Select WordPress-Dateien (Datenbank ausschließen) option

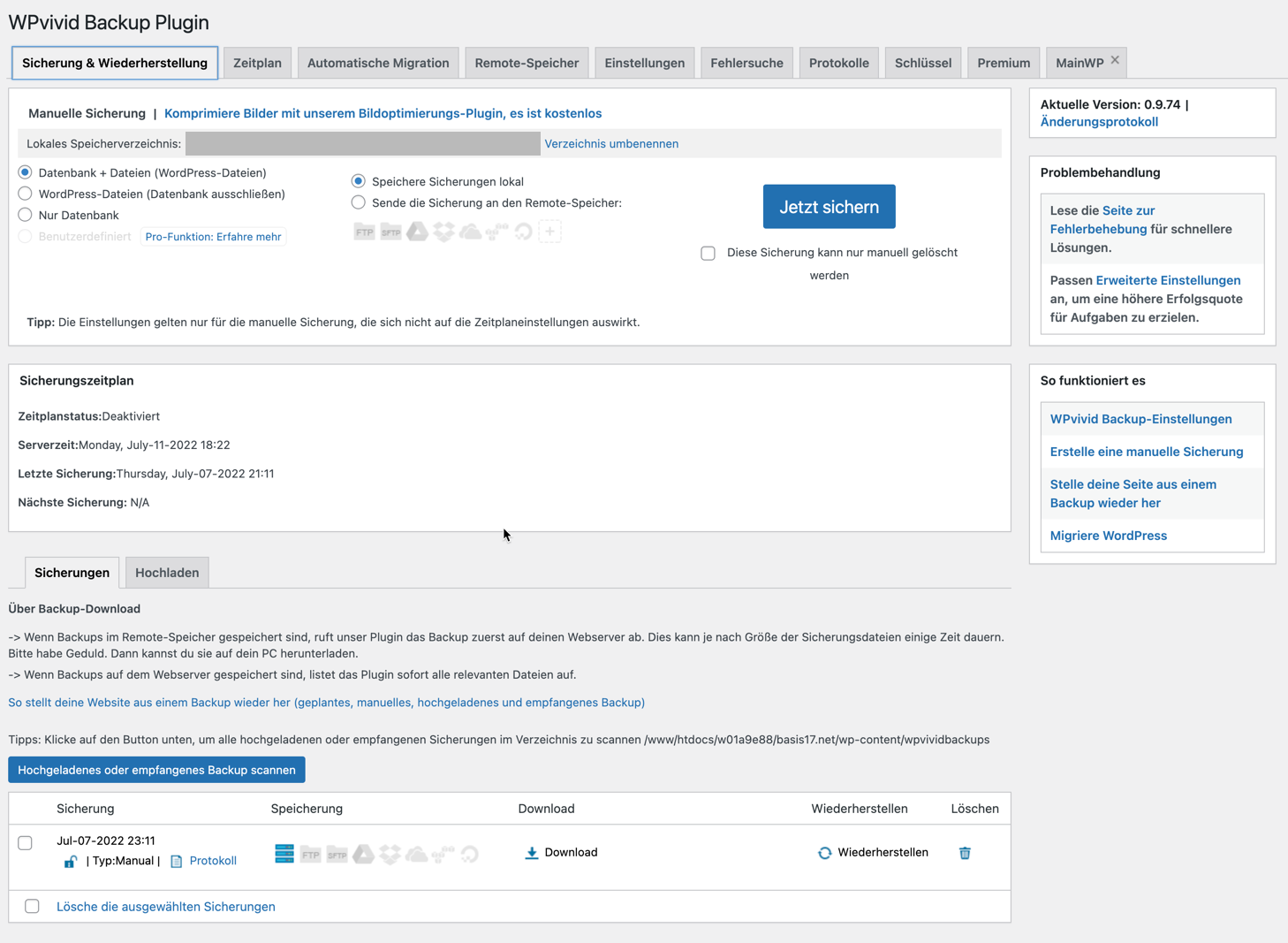click(x=25, y=194)
